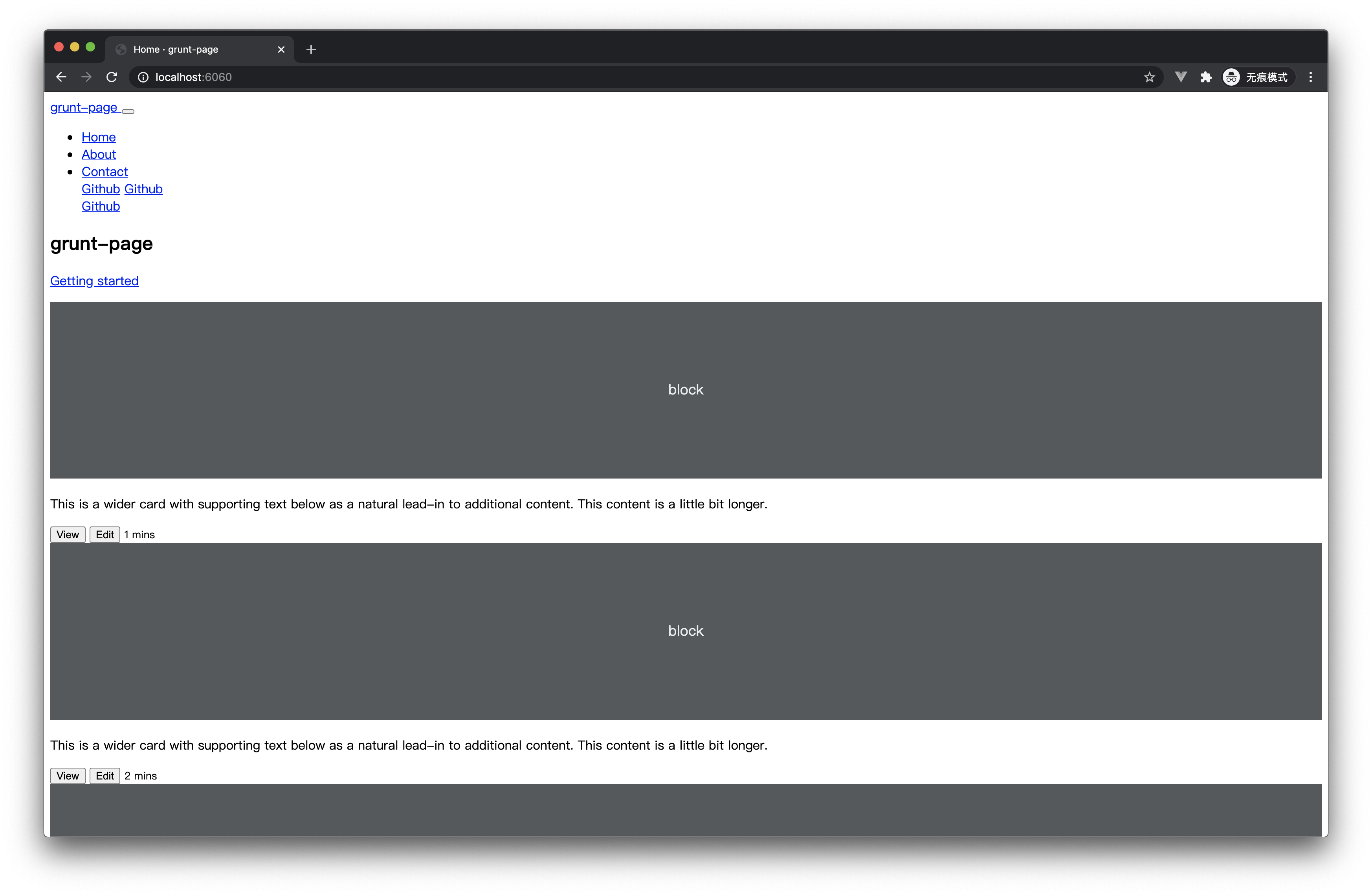Expand the Contact navigation item
This screenshot has width=1372, height=895.
tap(104, 171)
